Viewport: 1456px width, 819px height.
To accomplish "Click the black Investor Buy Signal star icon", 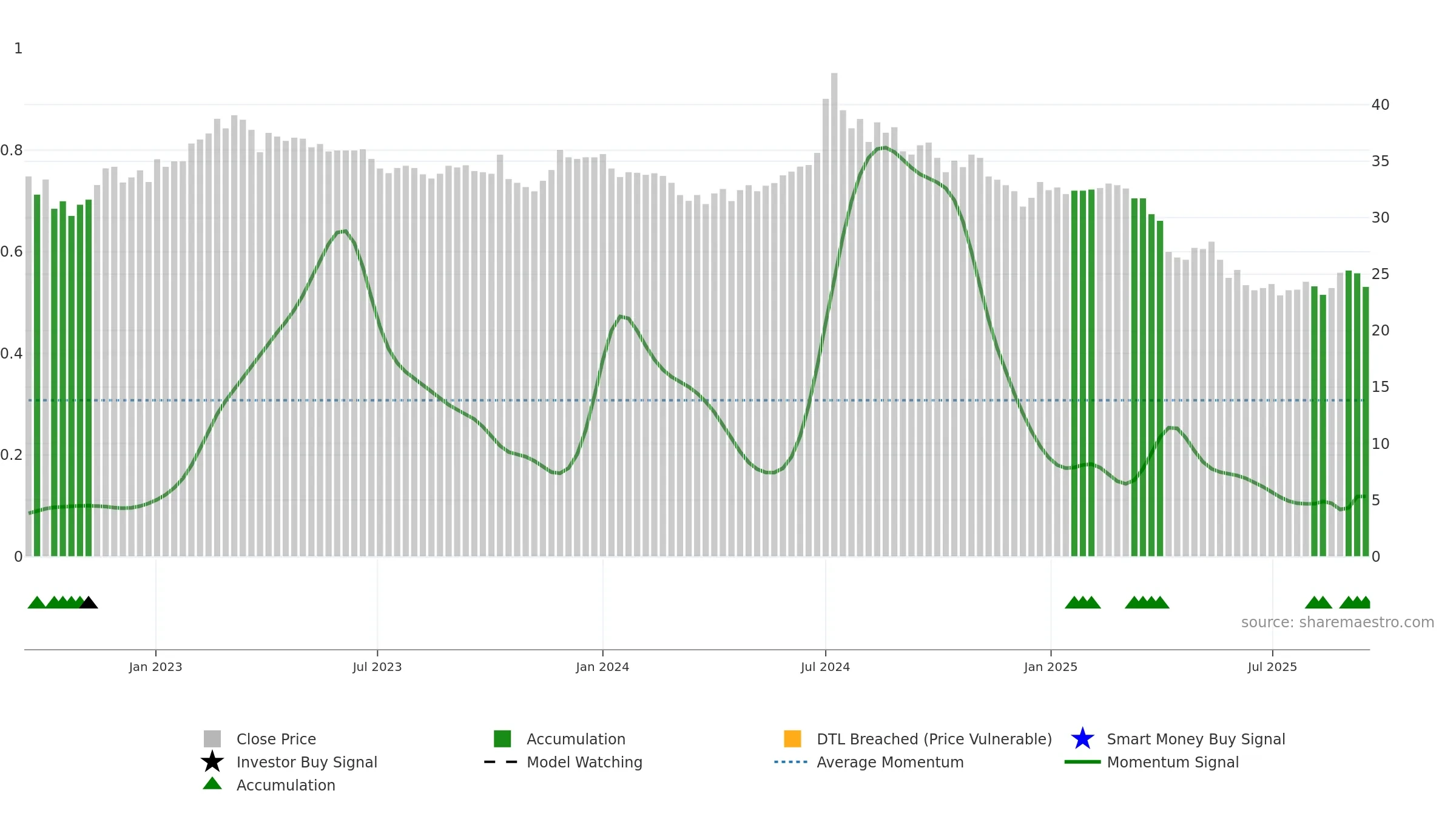I will click(212, 762).
